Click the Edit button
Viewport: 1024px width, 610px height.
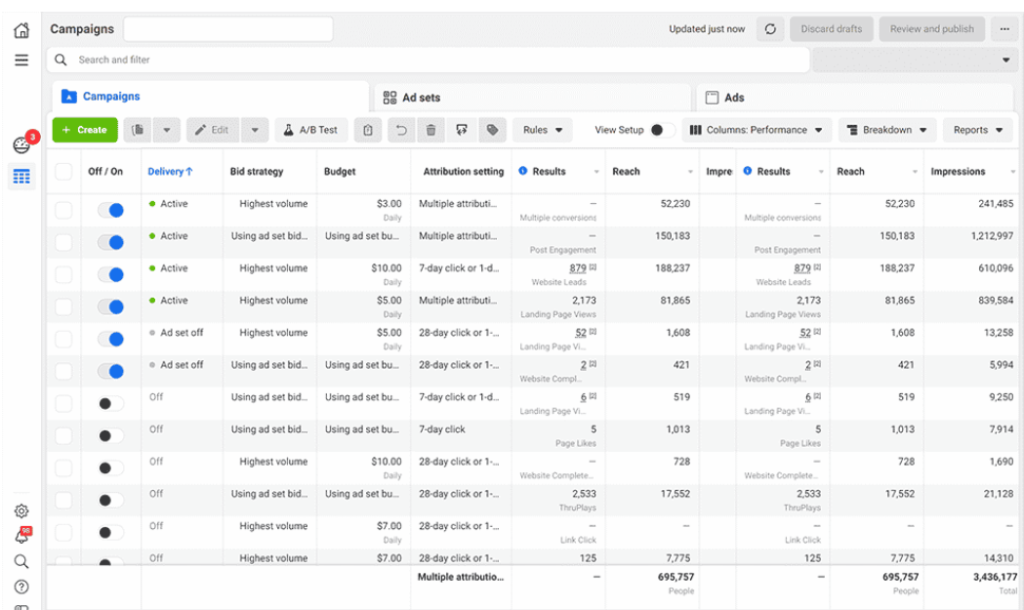(x=213, y=130)
